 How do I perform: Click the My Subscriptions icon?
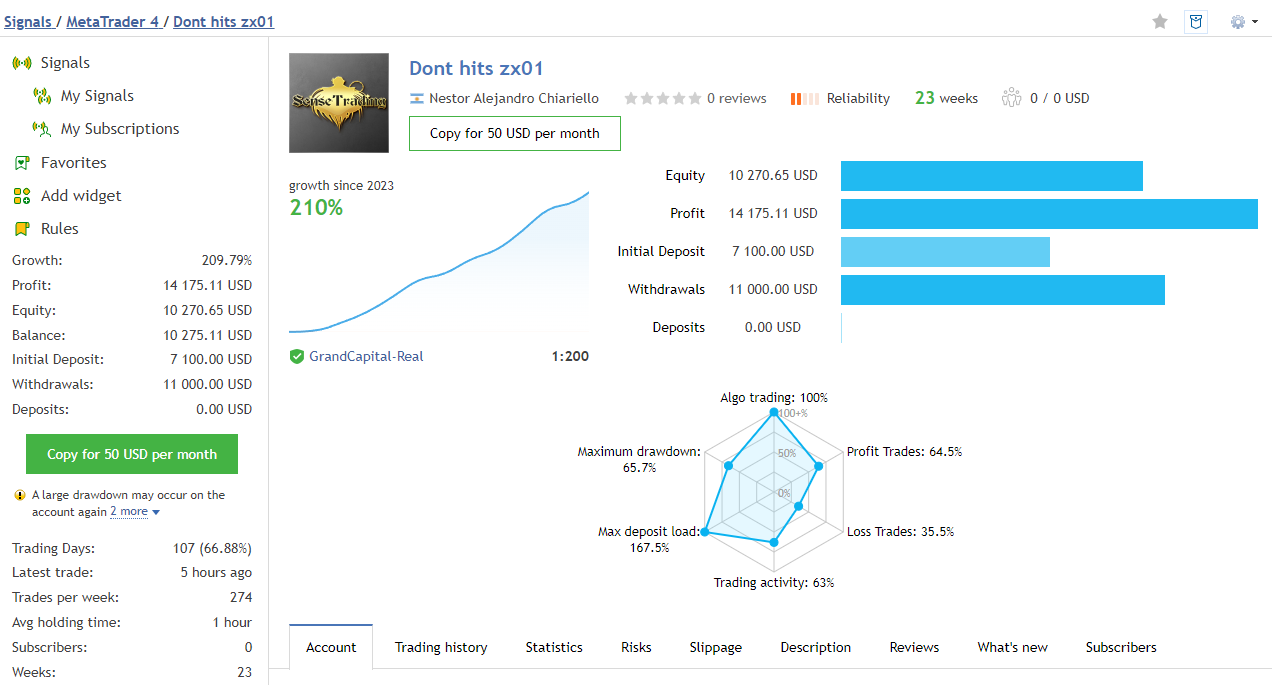point(42,129)
